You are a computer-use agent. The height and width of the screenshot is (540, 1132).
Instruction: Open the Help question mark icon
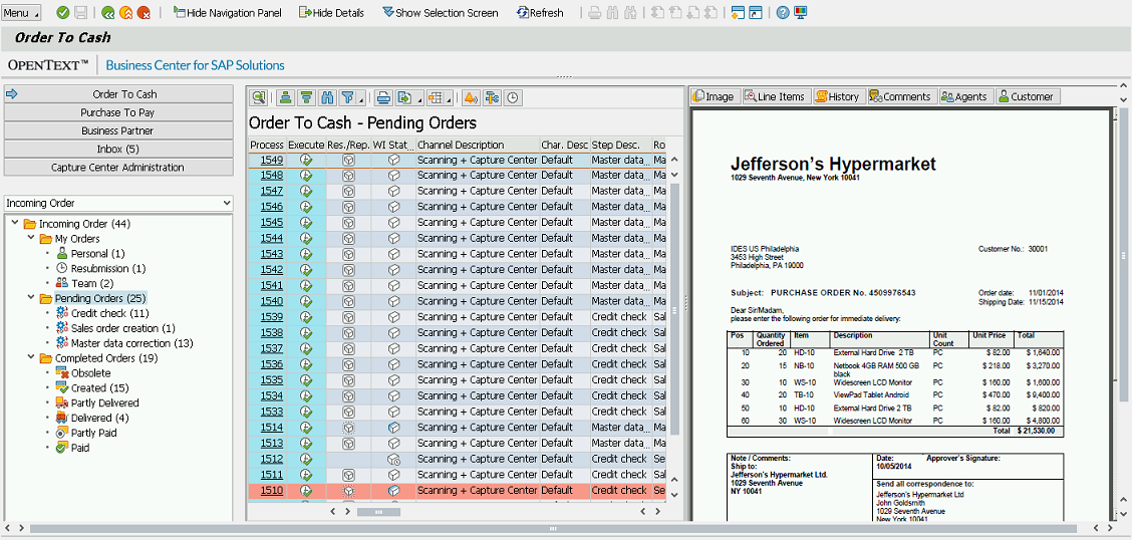783,12
